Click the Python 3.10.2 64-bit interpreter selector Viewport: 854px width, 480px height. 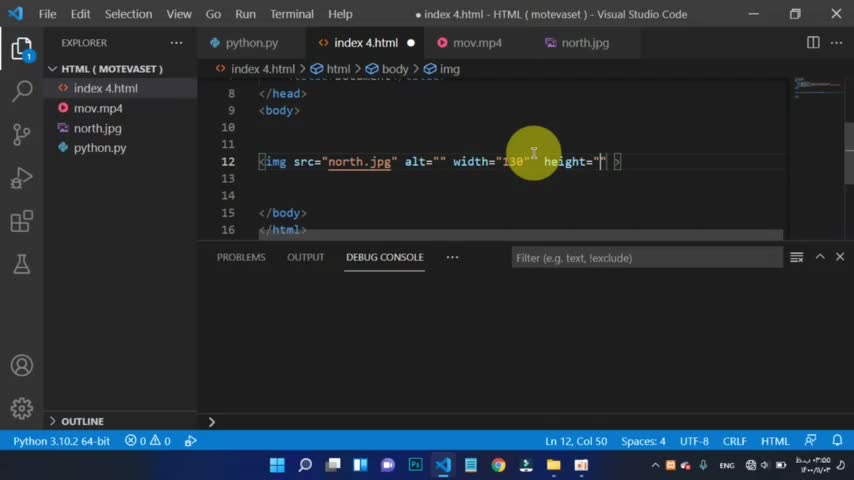[62, 441]
